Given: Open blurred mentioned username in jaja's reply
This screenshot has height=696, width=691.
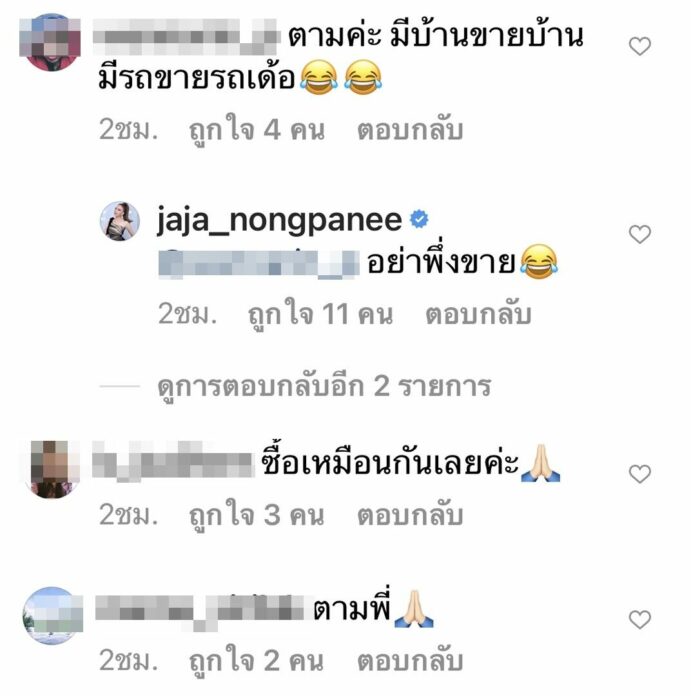Looking at the screenshot, I should tap(259, 265).
